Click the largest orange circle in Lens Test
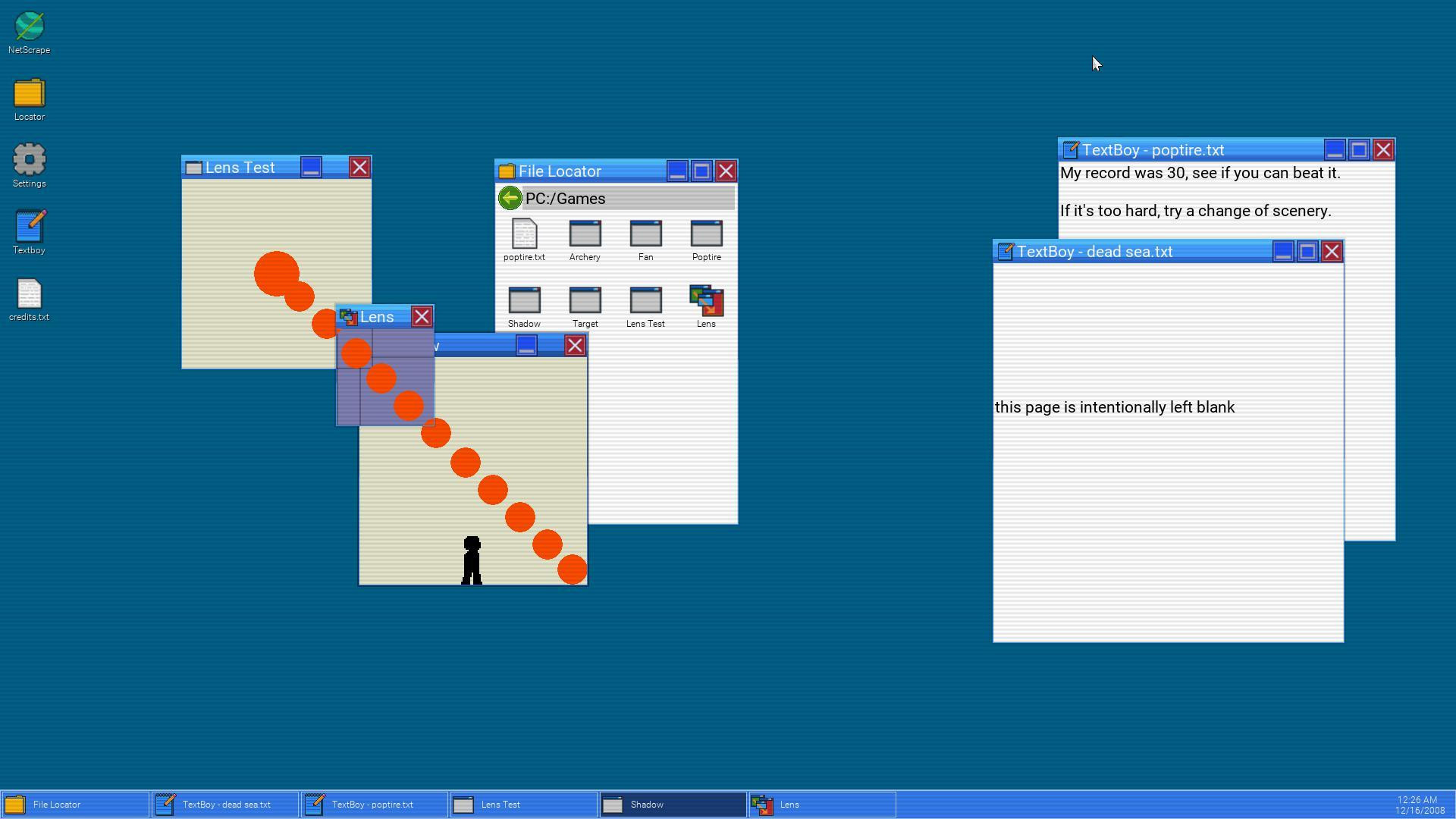 [276, 274]
